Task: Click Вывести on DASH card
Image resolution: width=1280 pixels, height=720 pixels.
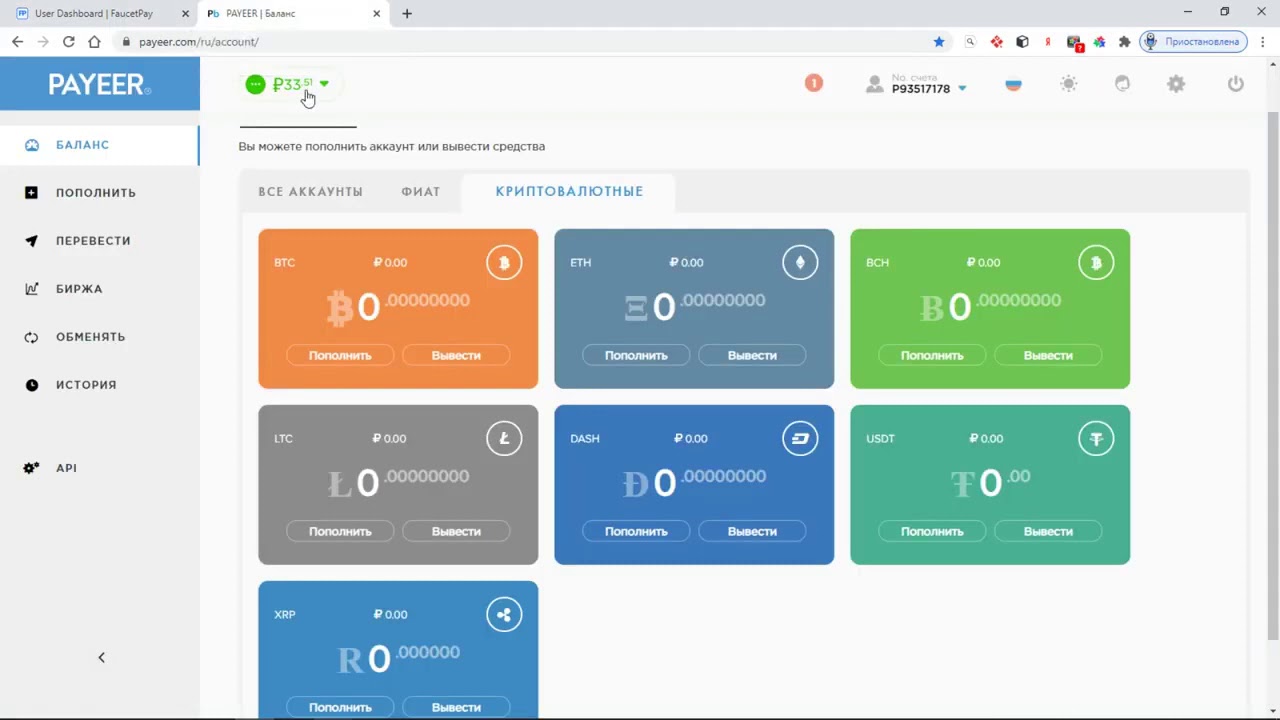Action: (x=752, y=531)
